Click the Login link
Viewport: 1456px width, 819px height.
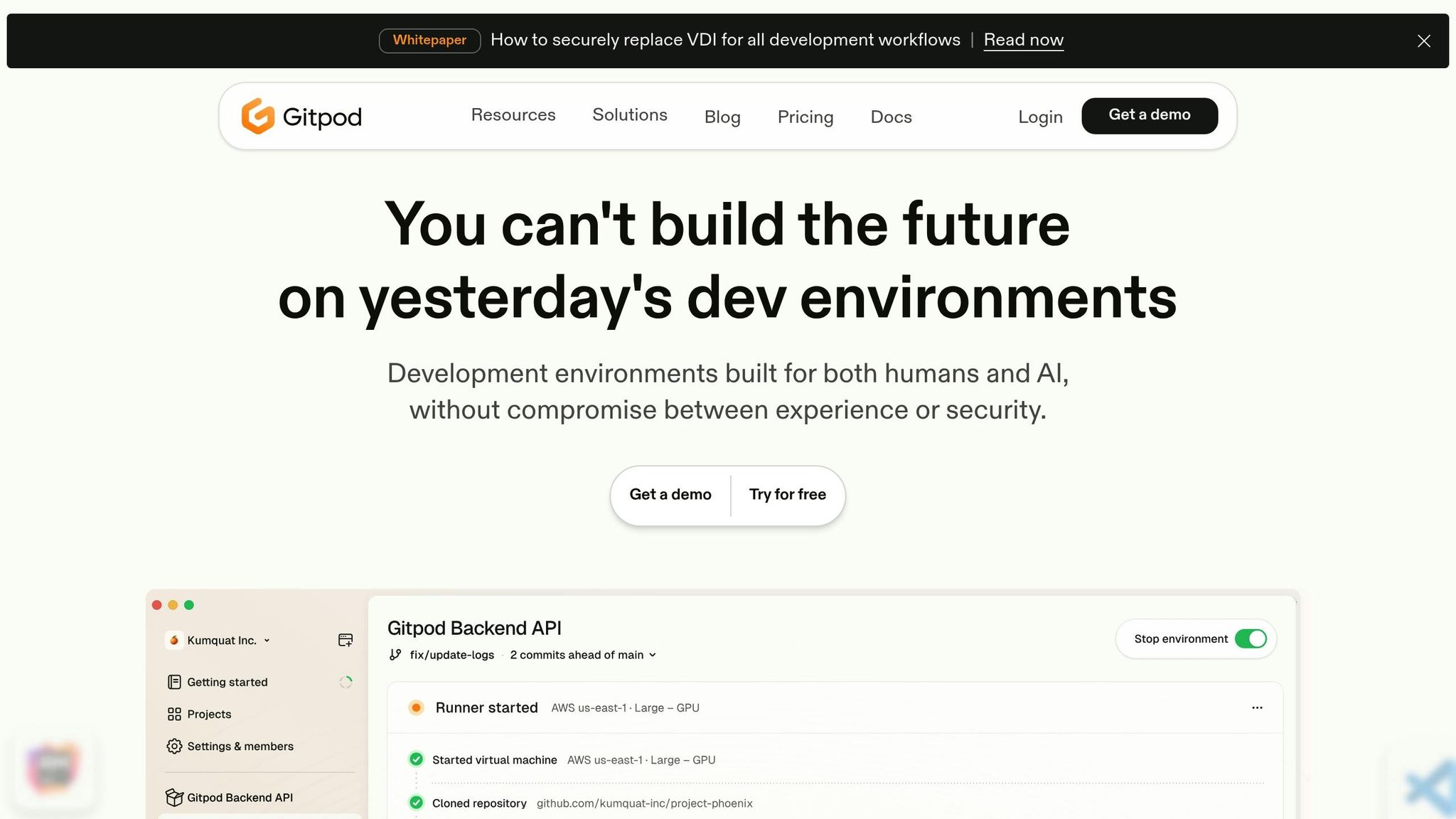tap(1040, 117)
